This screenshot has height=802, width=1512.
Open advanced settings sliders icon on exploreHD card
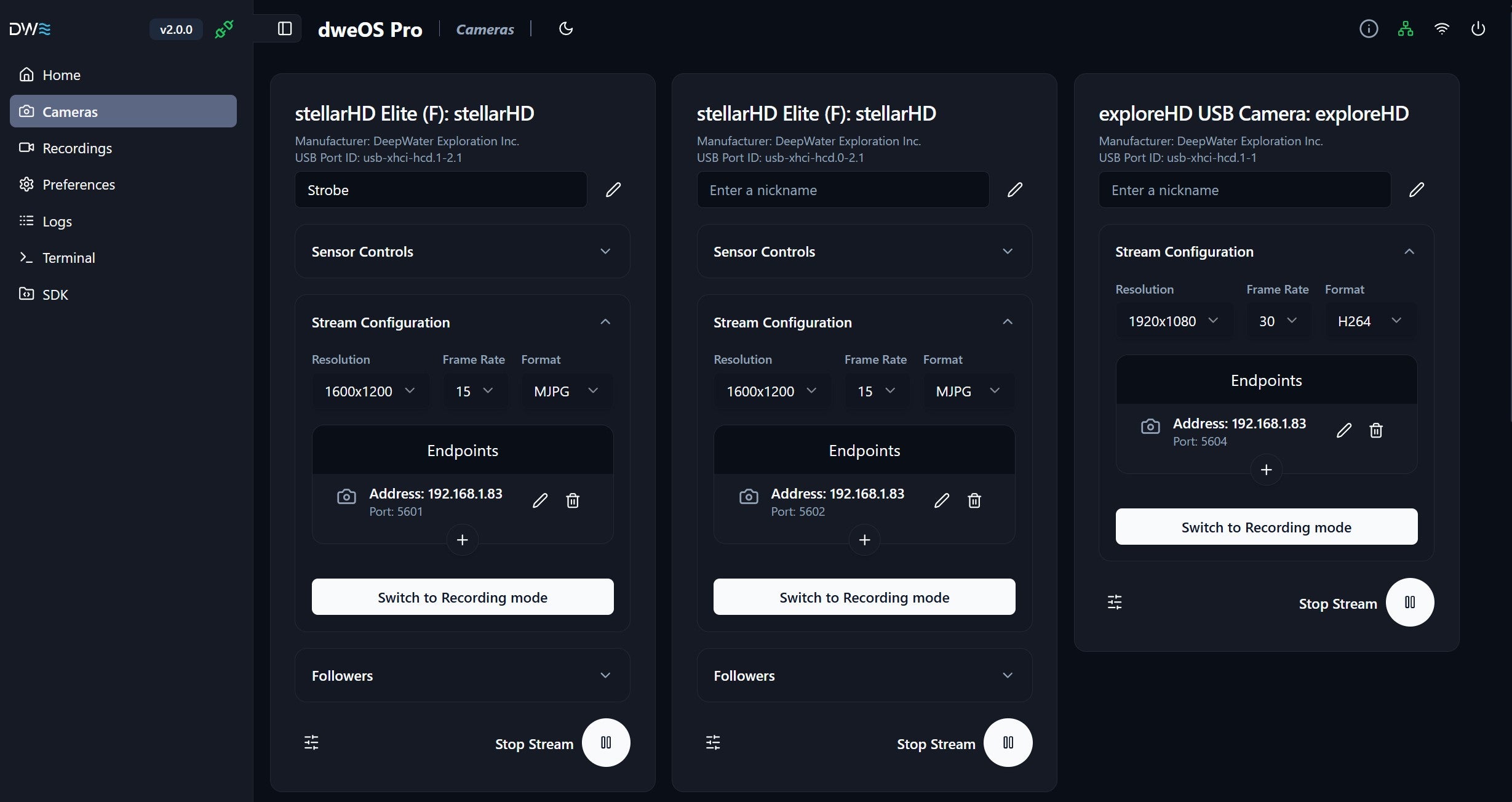click(x=1114, y=602)
